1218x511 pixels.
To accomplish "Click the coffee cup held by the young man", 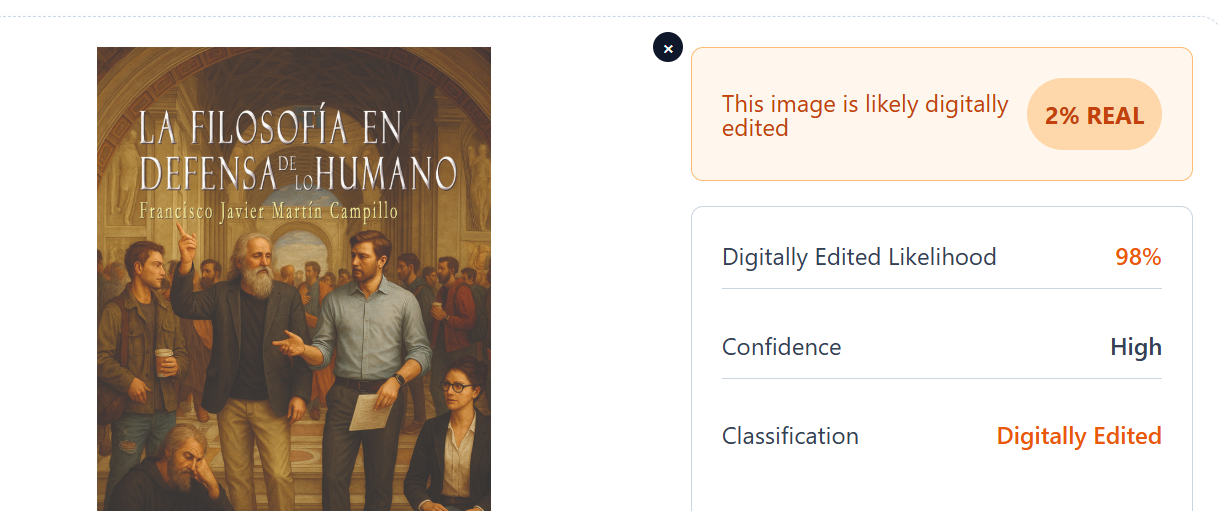I will [164, 360].
